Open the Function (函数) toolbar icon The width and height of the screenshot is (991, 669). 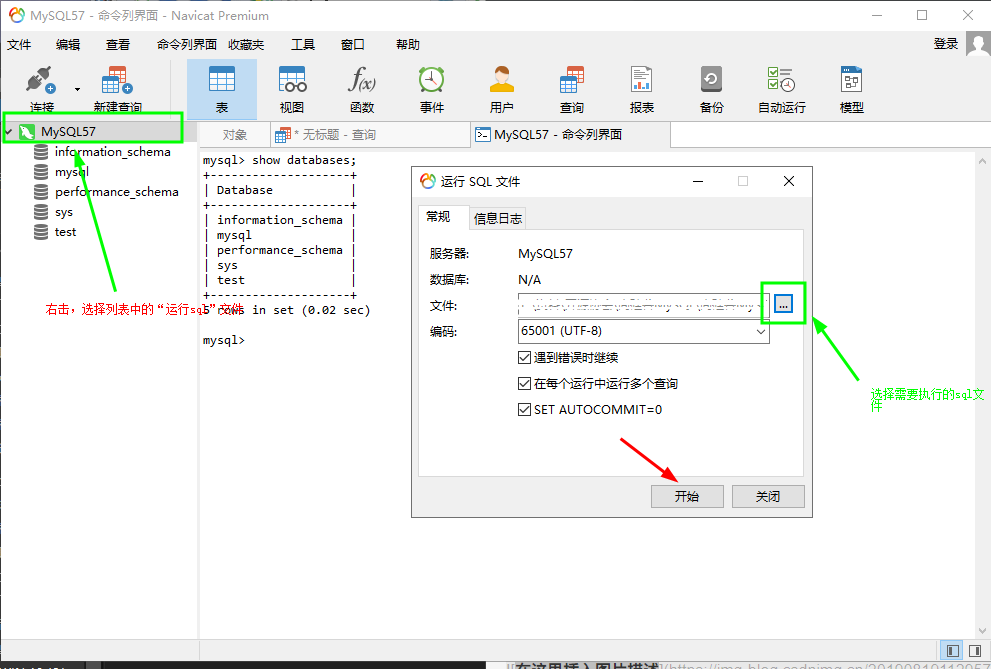point(362,89)
